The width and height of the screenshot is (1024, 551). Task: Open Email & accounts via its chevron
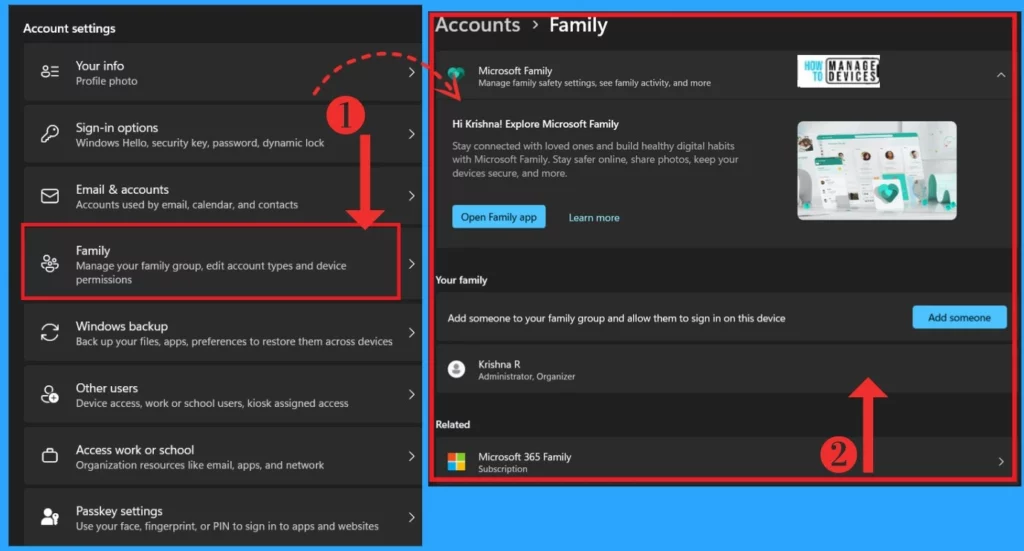click(x=411, y=196)
